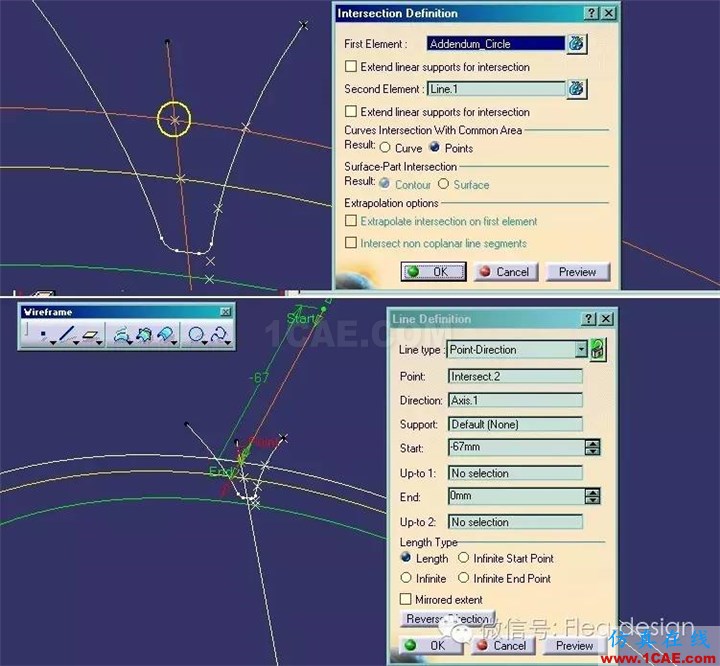Click the lock icon next to Line type
The height and width of the screenshot is (666, 720).
[x=597, y=350]
